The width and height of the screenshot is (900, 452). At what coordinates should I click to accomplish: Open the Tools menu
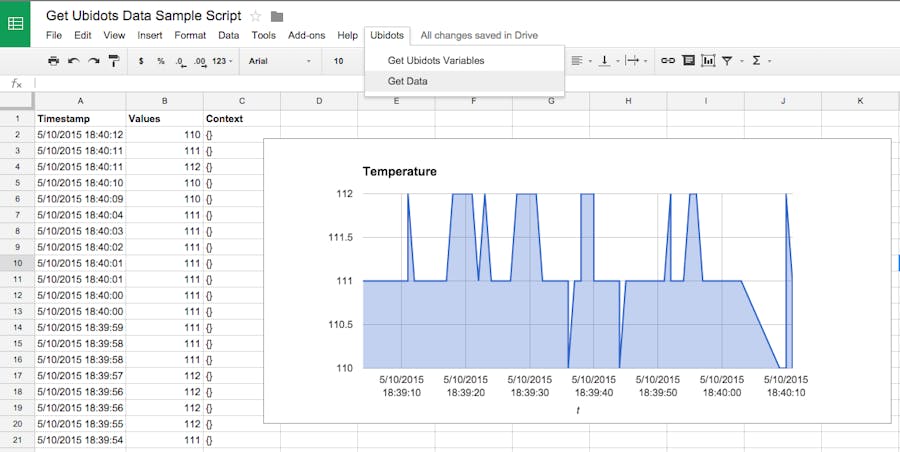(263, 35)
